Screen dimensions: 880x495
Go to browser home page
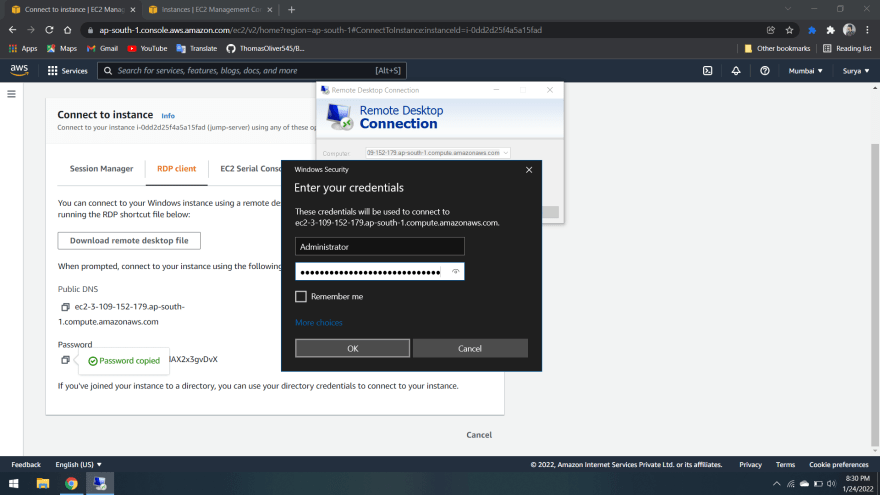click(x=67, y=30)
